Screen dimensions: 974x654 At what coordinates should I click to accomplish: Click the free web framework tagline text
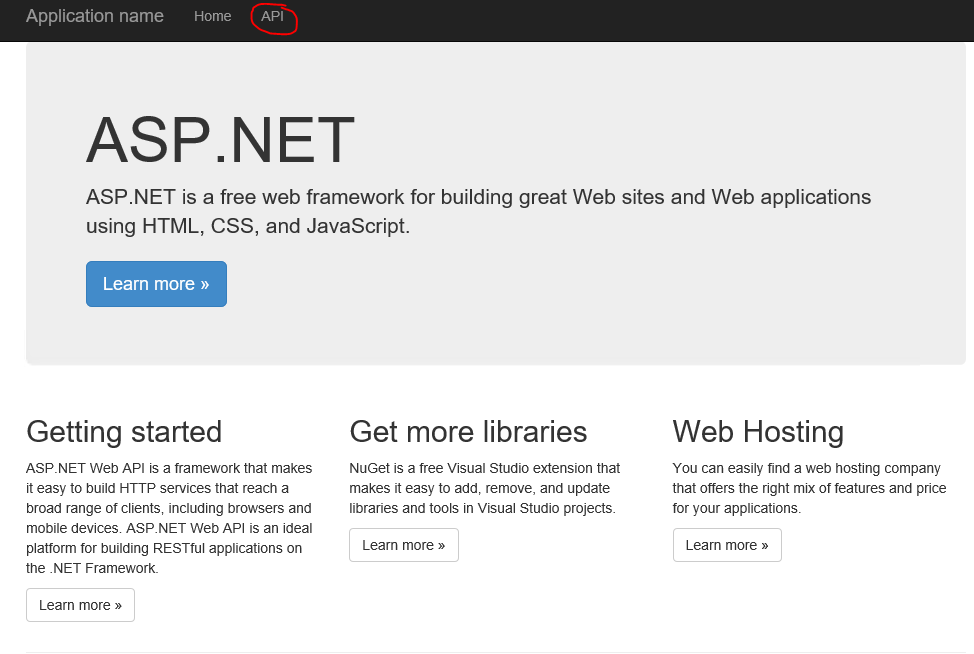coord(478,211)
